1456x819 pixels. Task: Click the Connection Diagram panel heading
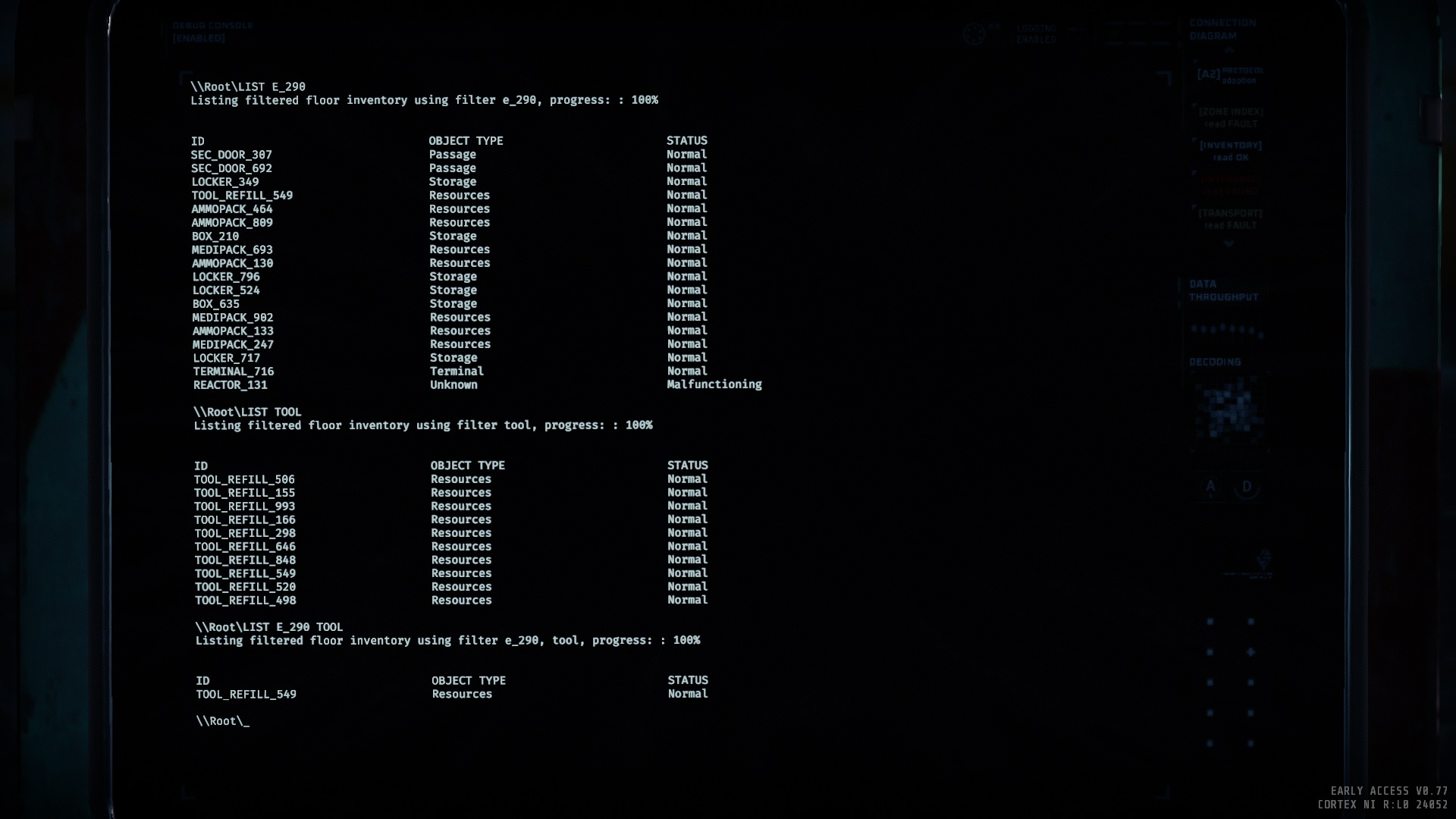[x=1222, y=30]
